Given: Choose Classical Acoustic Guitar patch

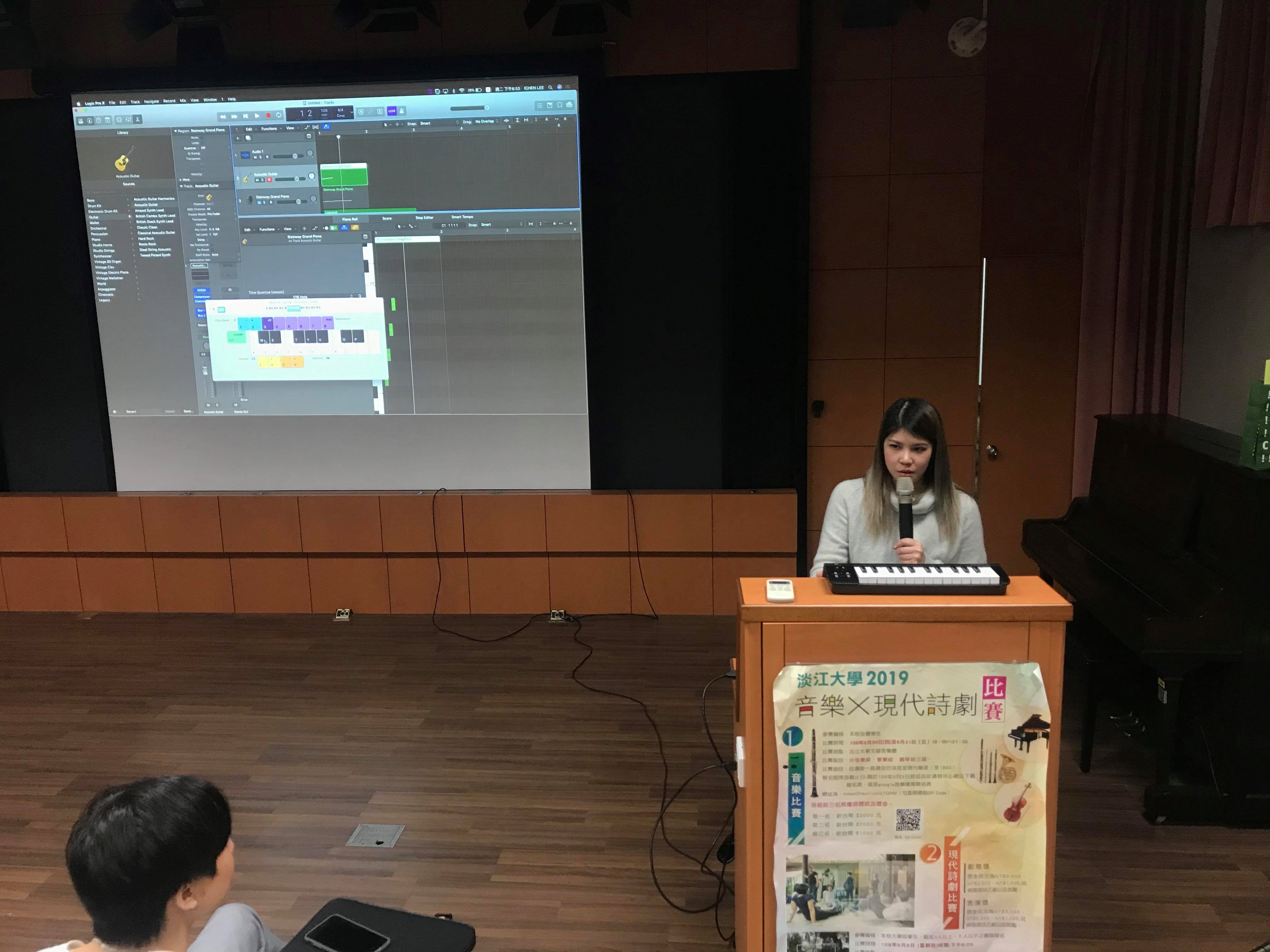Looking at the screenshot, I should [156, 232].
